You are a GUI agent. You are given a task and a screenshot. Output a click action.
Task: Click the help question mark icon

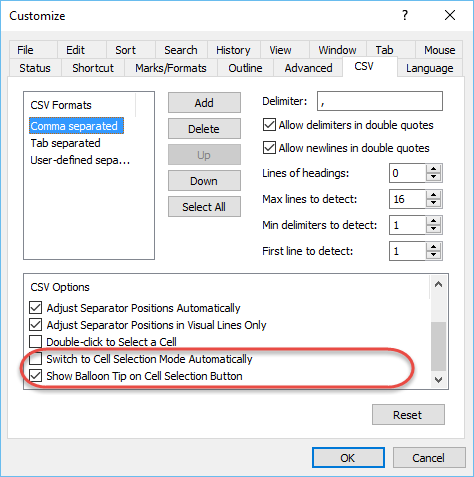click(x=405, y=15)
